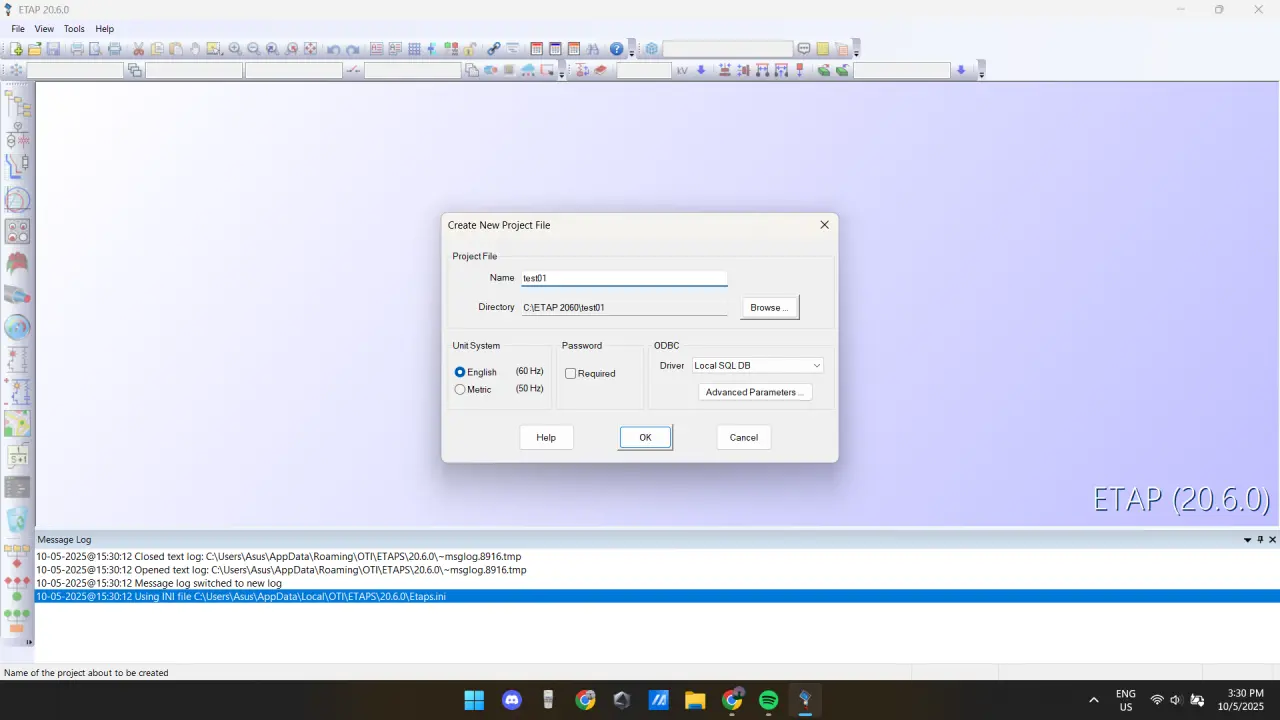The width and height of the screenshot is (1280, 720).
Task: Open Spotify from the taskbar
Action: [768, 700]
